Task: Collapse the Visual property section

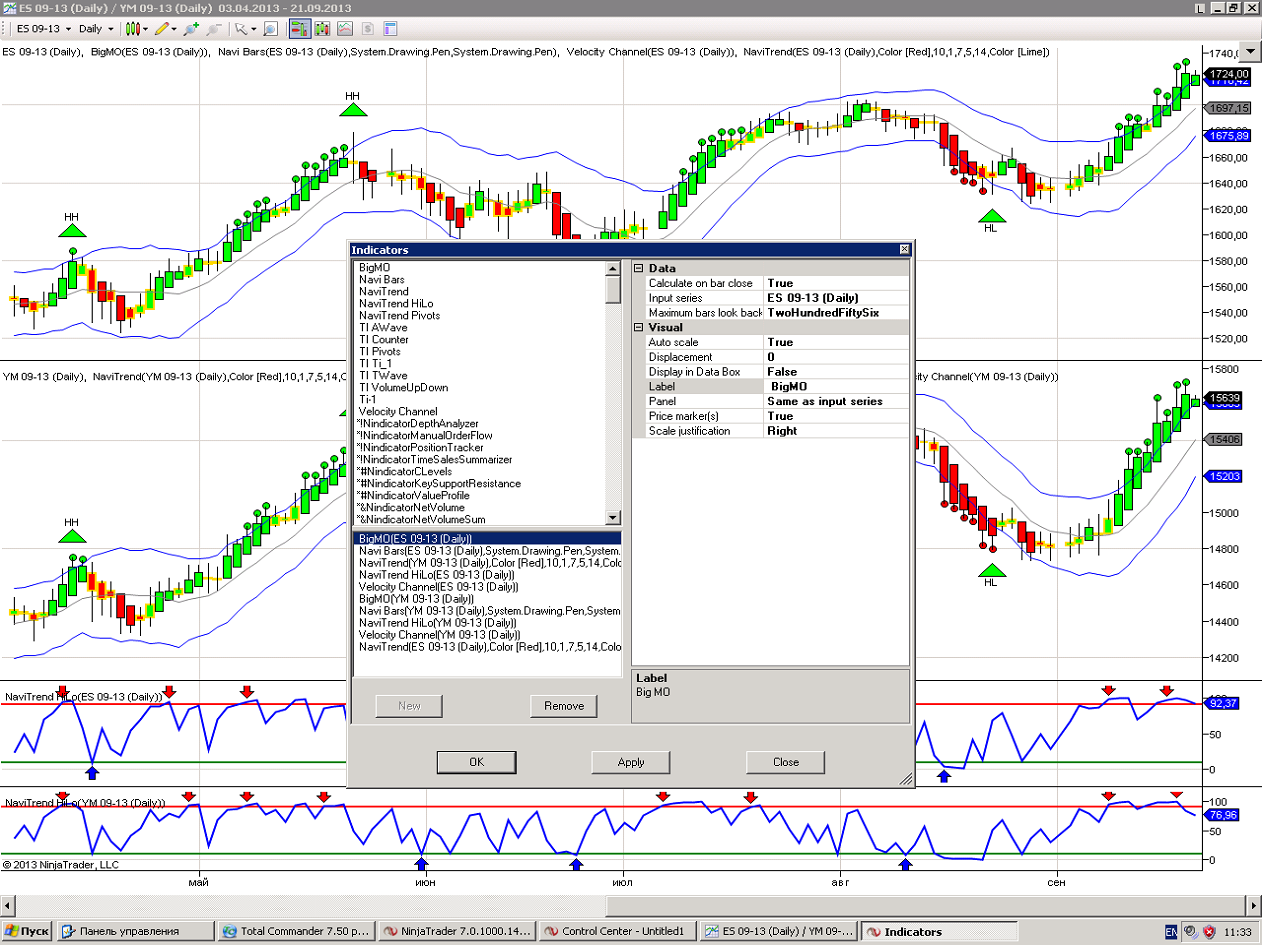Action: pos(639,327)
